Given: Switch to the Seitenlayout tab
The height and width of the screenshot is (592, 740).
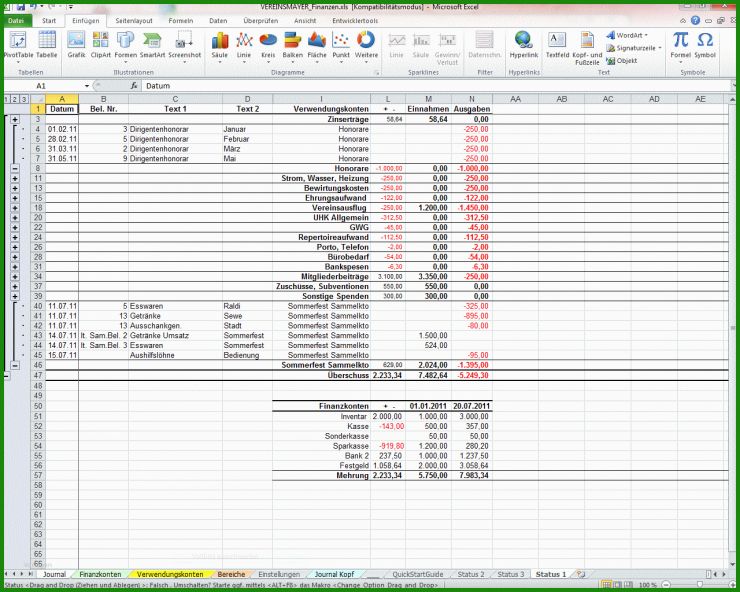Looking at the screenshot, I should (134, 20).
